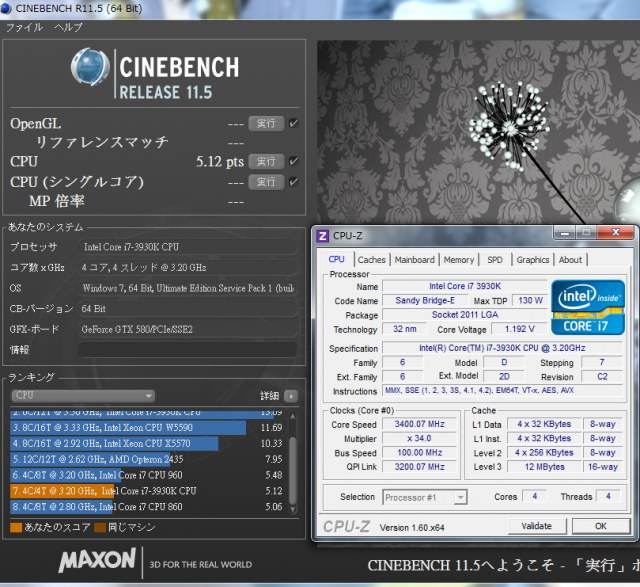Run the single core CPU benchmark 実行
Viewport: 640px width, 587px height.
pyautogui.click(x=266, y=182)
